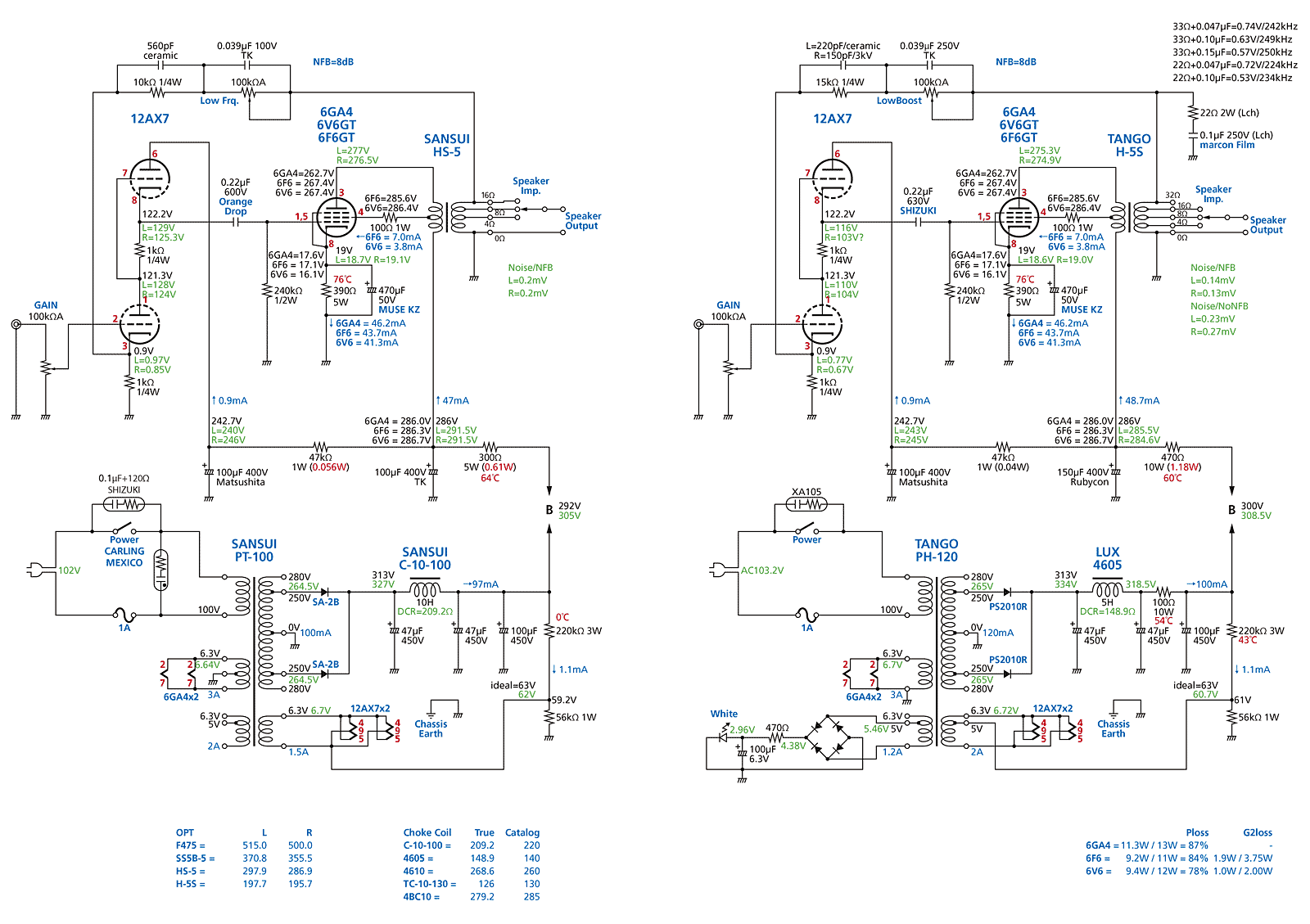Screen dimensions: 1310x924
Task: Click the 'marcon Film' label
Action: tap(1227, 146)
